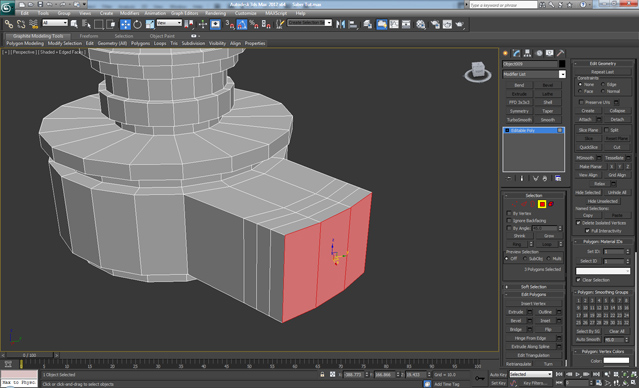This screenshot has height=388, width=639.
Task: Select the Edge constraint radio button
Action: 603,84
